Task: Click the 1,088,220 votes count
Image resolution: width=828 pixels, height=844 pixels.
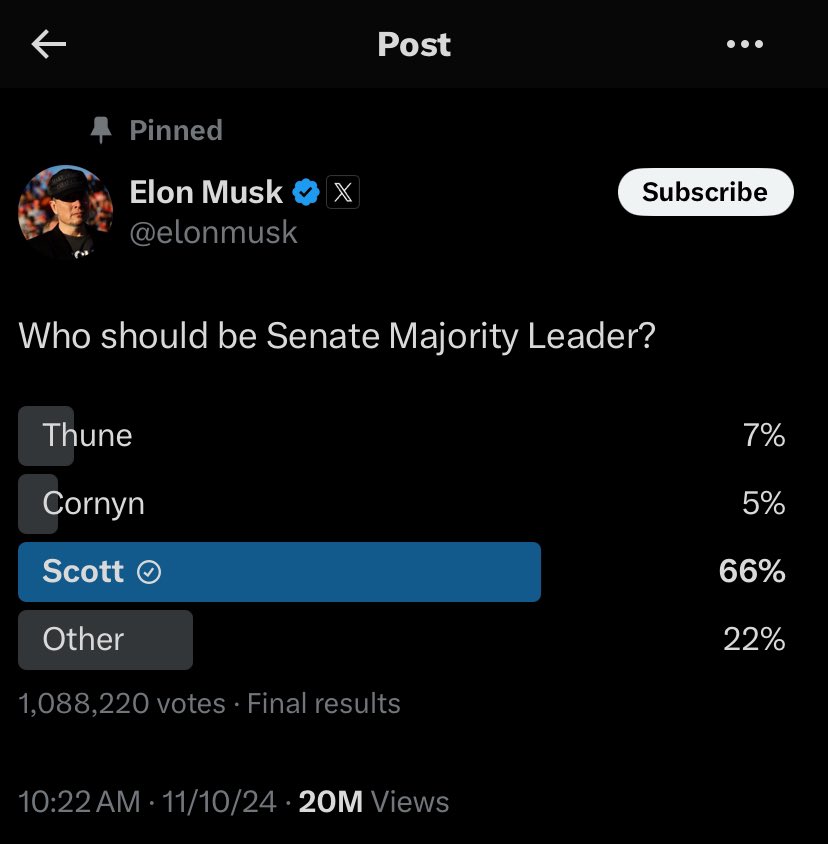Action: pos(122,704)
